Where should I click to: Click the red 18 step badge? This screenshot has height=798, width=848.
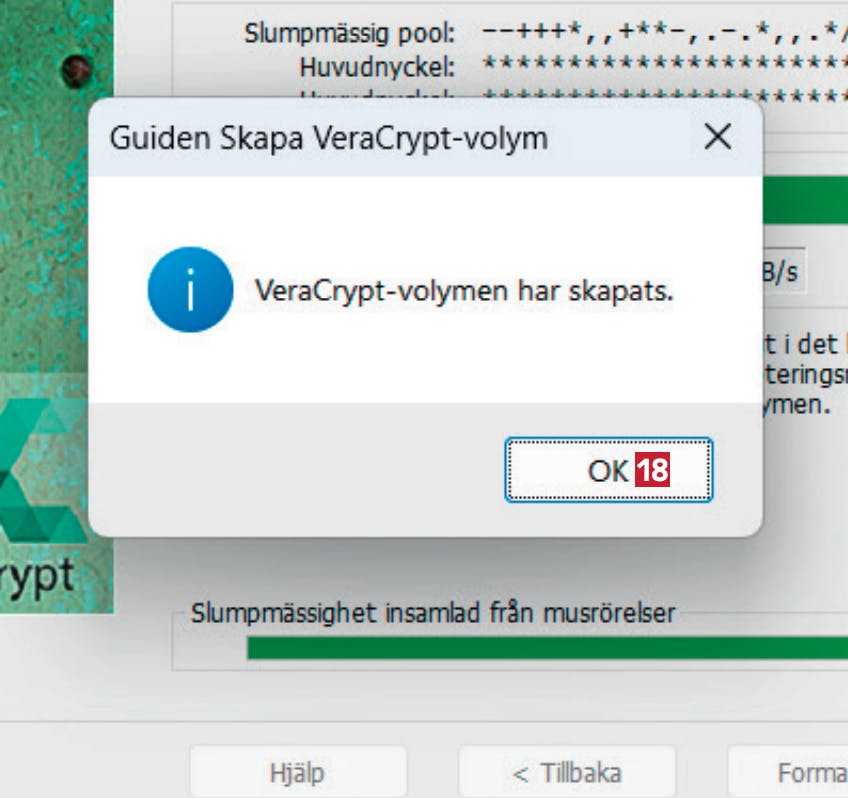point(652,469)
